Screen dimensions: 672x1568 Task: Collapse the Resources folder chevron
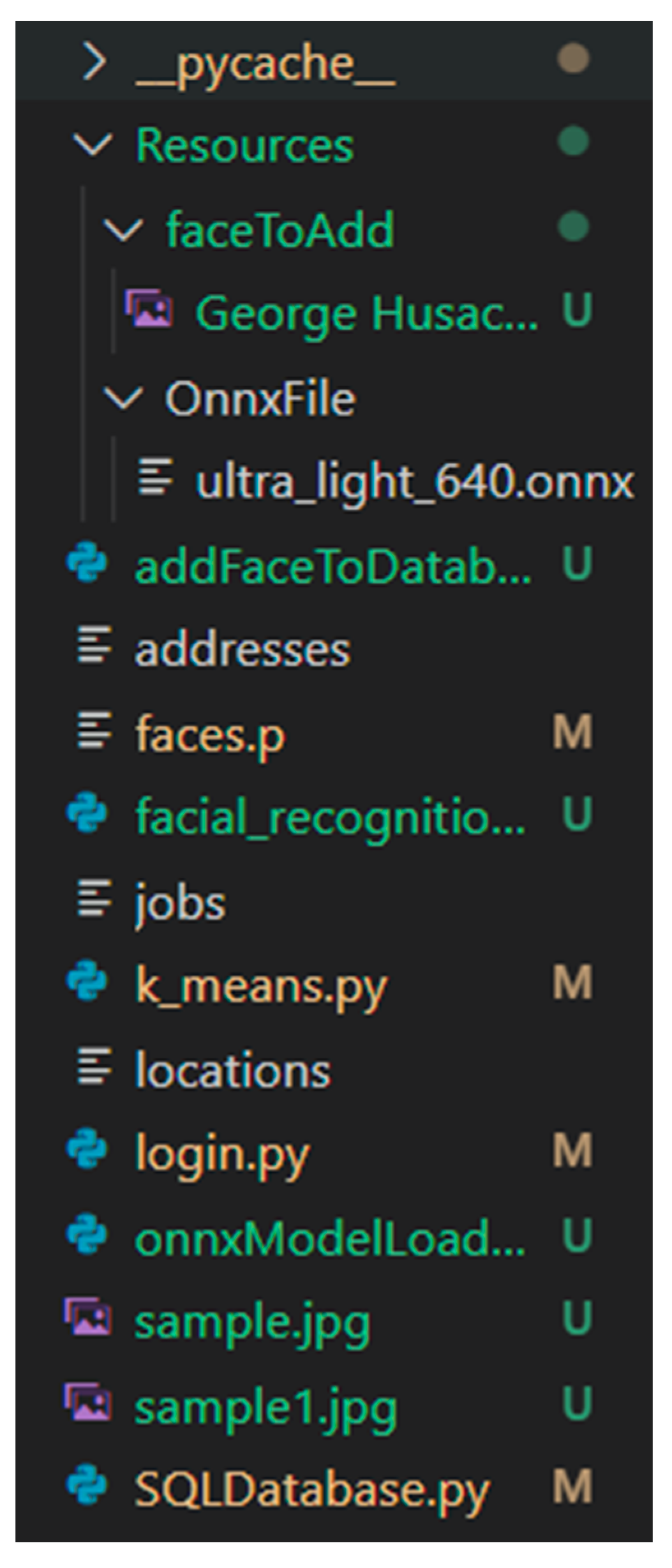93,144
